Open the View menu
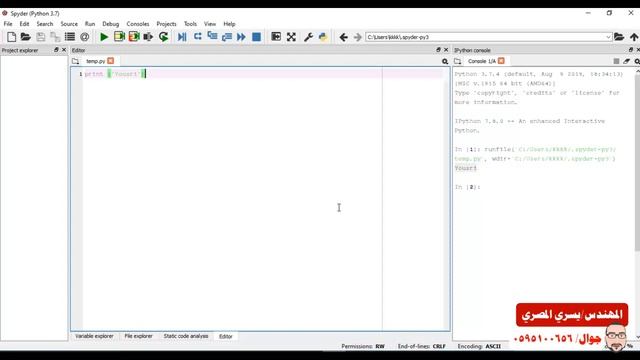This screenshot has height=360, width=640. pos(210,24)
